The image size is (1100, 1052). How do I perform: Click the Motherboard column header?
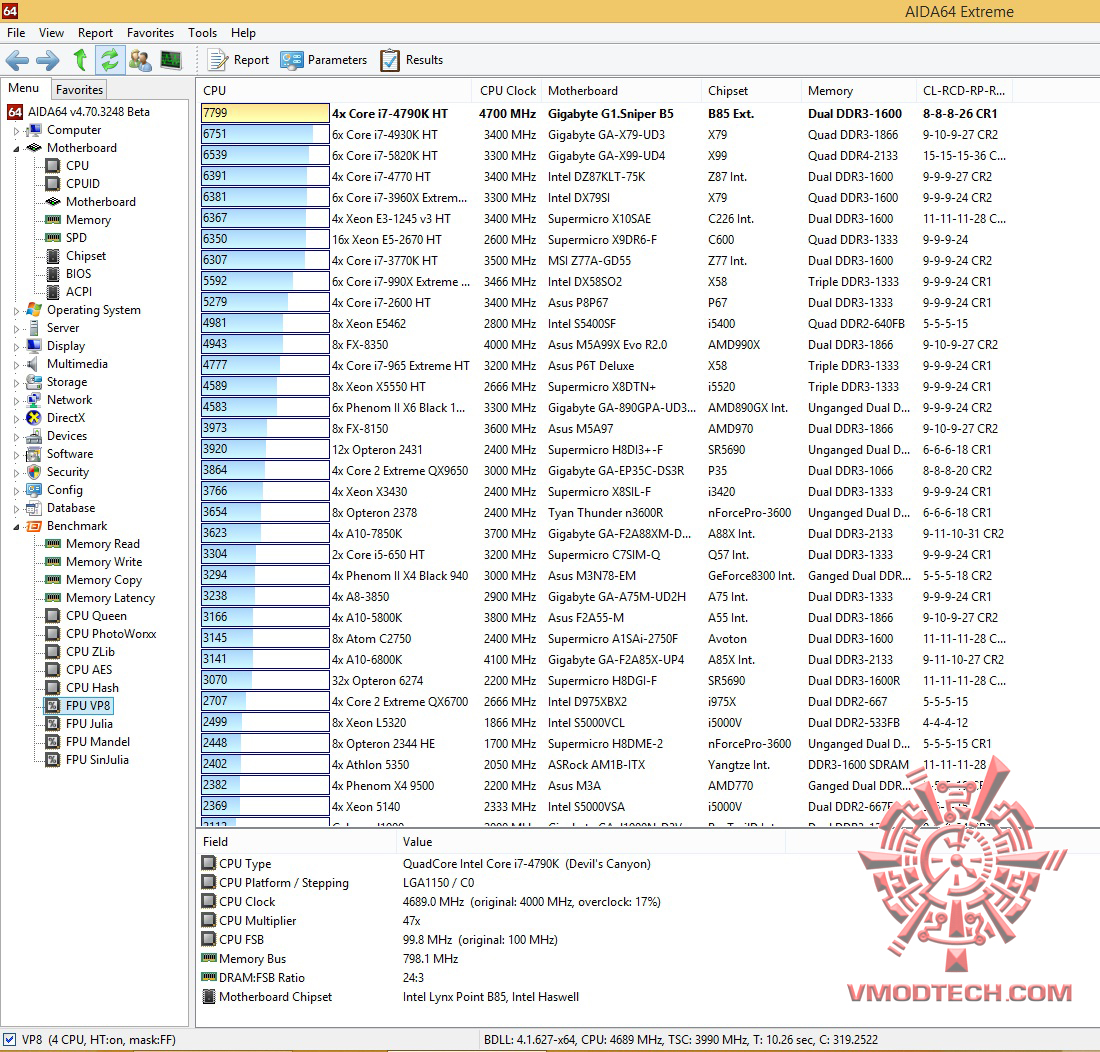(622, 90)
